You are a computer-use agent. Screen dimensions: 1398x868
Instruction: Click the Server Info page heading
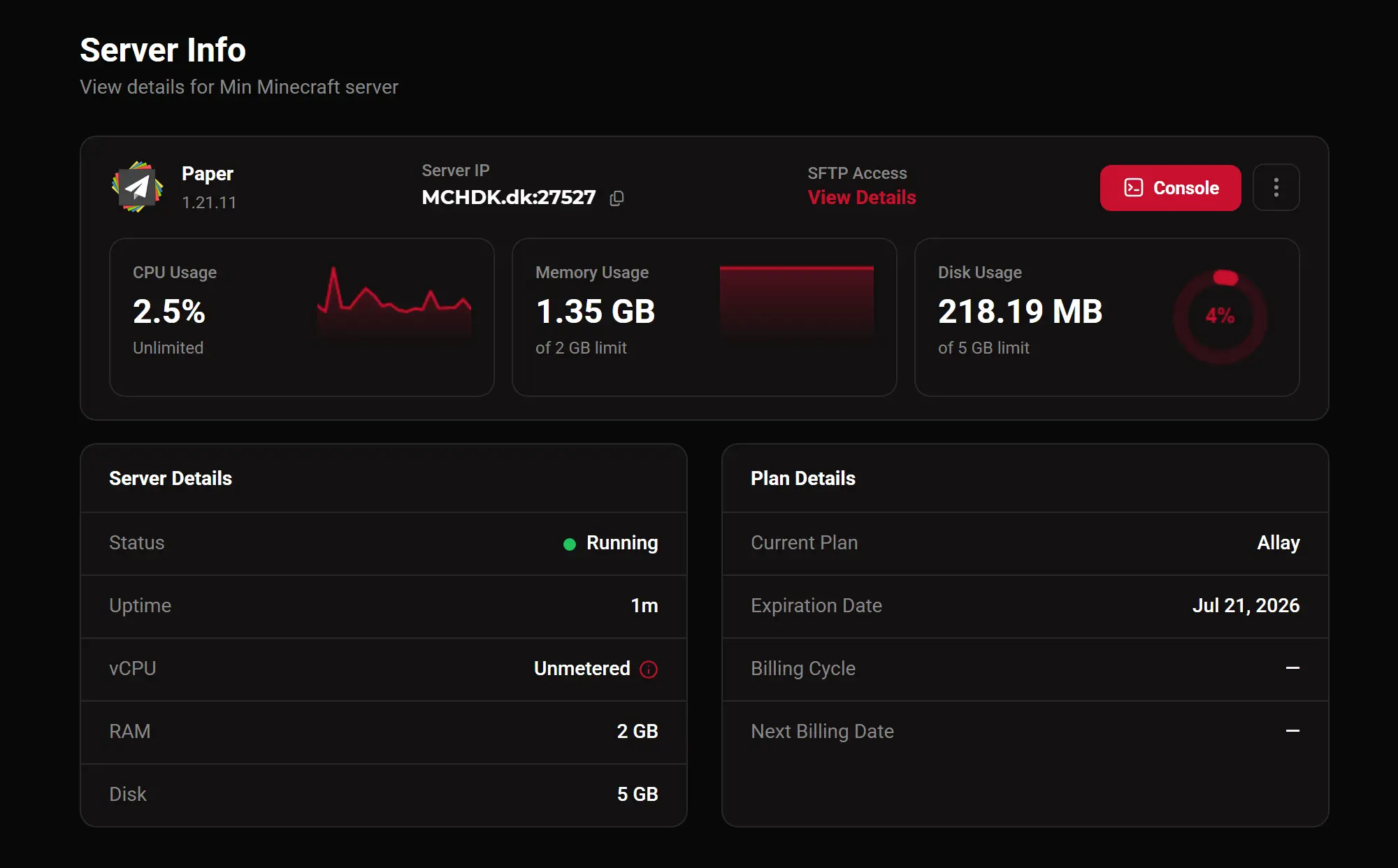pos(163,50)
